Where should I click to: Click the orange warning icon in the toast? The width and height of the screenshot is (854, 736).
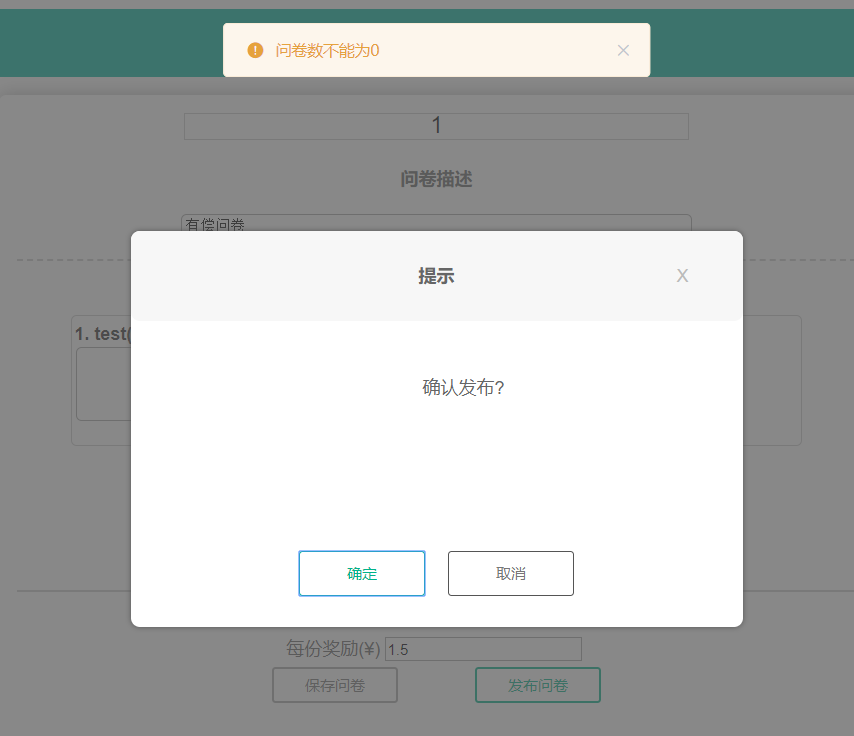[255, 50]
